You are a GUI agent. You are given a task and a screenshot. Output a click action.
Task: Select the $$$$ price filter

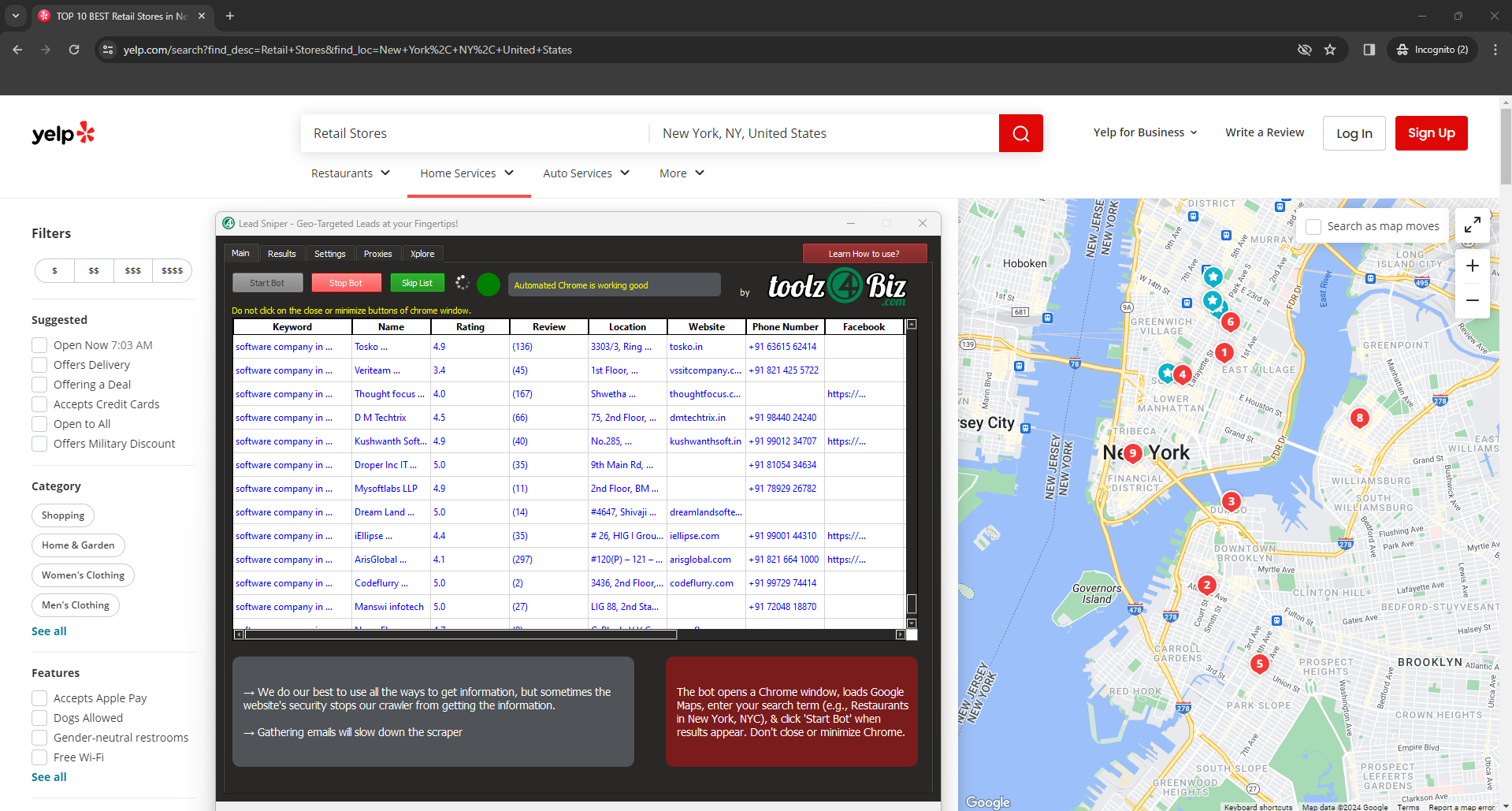[x=172, y=270]
